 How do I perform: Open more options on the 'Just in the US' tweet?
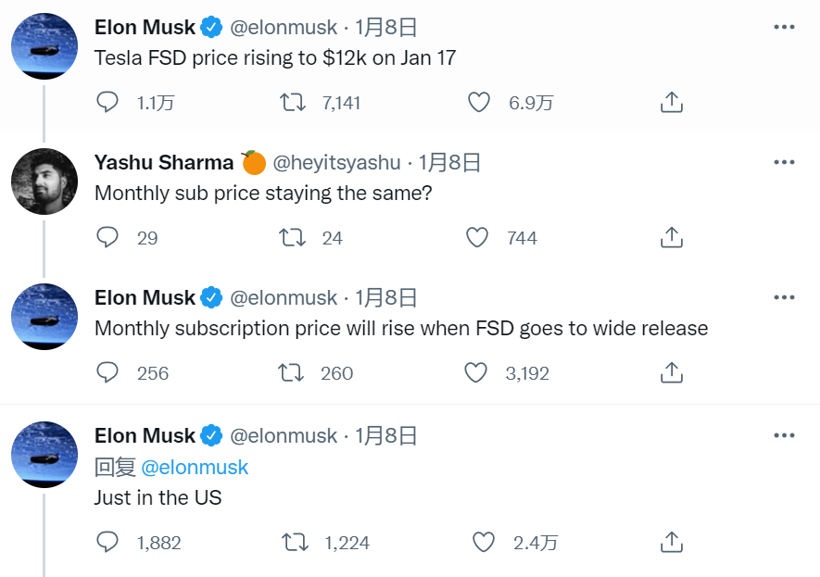(x=784, y=435)
